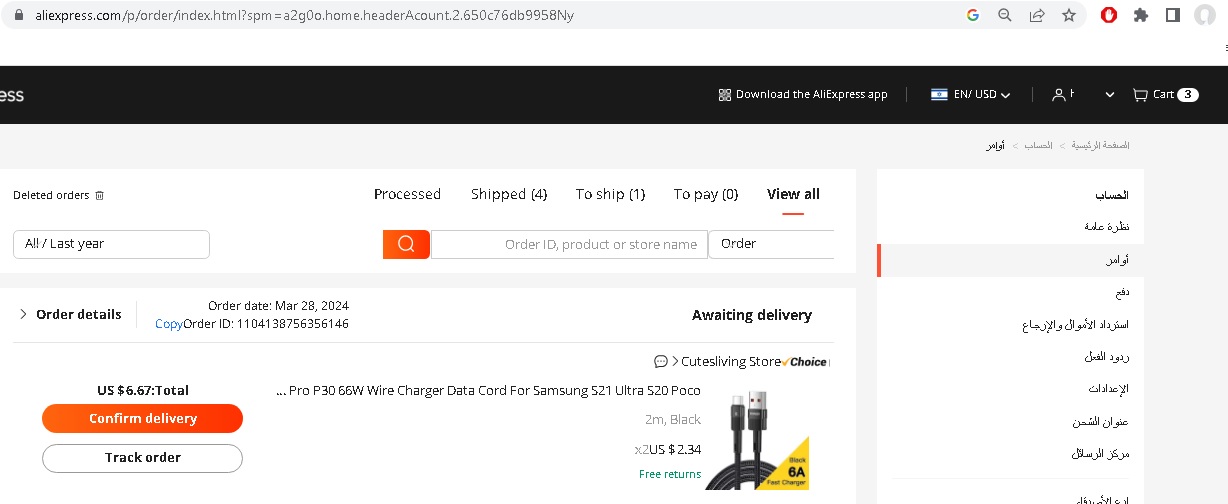The image size is (1228, 504).
Task: Click the QR code app download icon
Action: tap(725, 95)
